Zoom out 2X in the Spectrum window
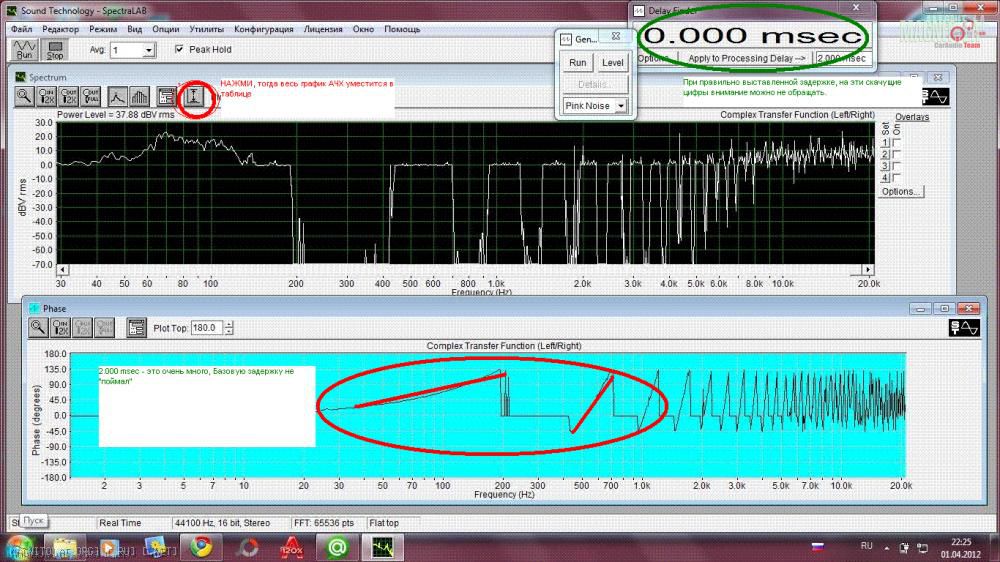Viewport: 1000px width, 562px height. (69, 96)
